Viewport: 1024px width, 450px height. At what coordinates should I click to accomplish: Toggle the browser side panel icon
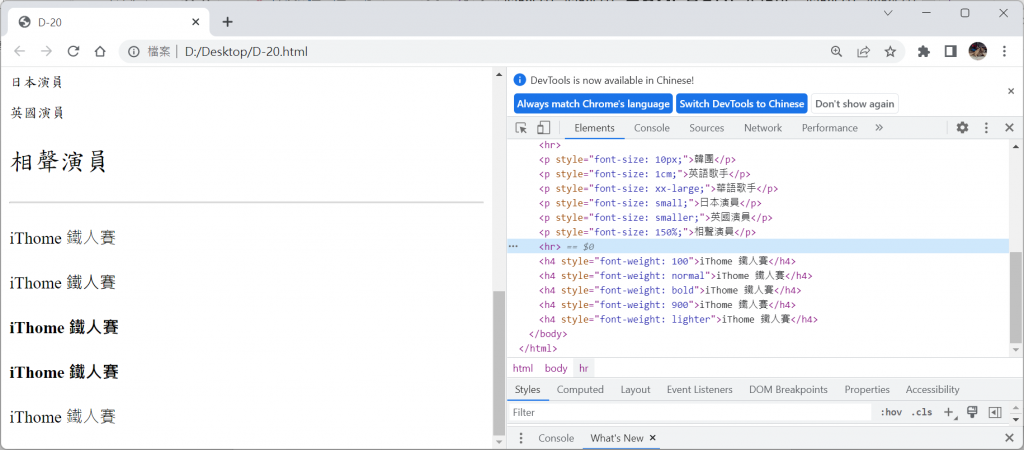point(950,52)
